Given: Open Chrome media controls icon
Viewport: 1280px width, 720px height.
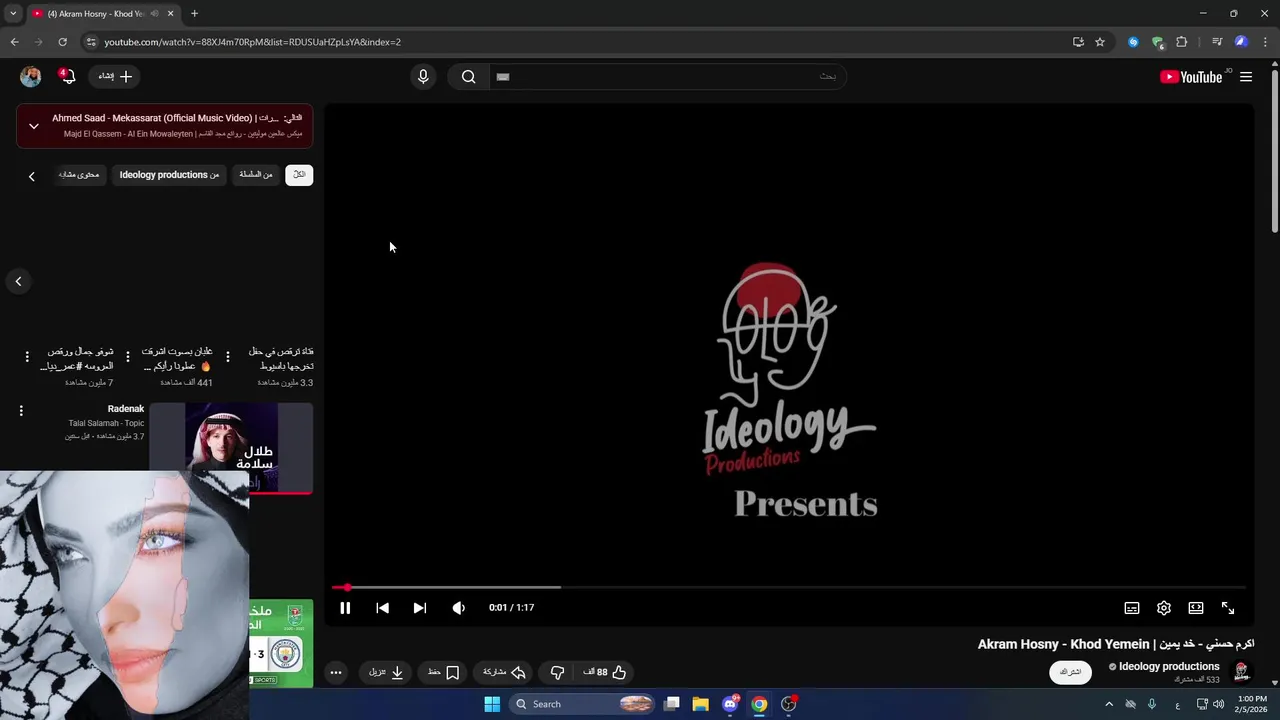Looking at the screenshot, I should click(x=1217, y=42).
